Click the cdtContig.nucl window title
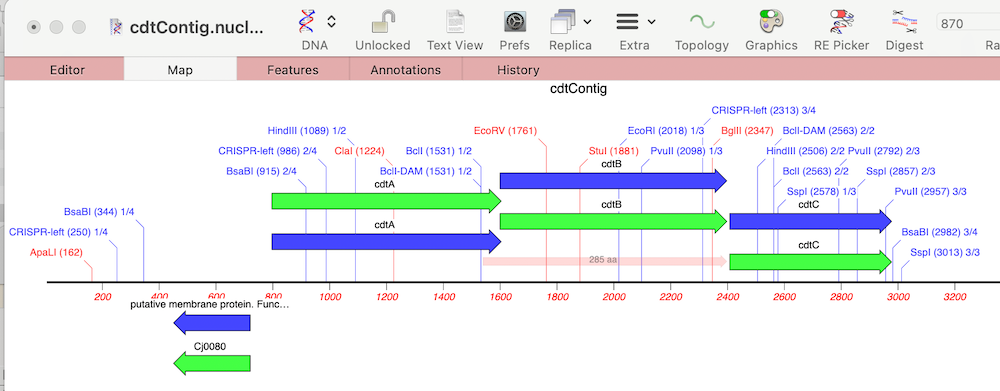 [196, 27]
